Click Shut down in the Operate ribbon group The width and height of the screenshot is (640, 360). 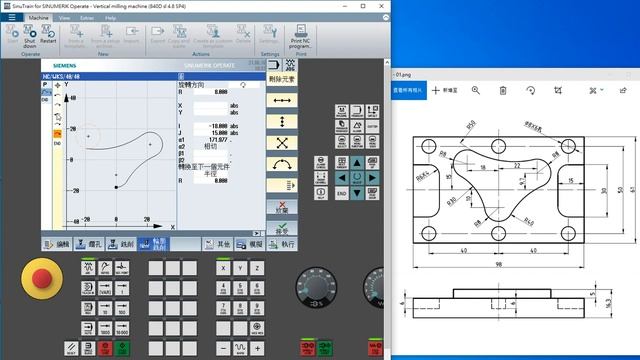pos(30,36)
